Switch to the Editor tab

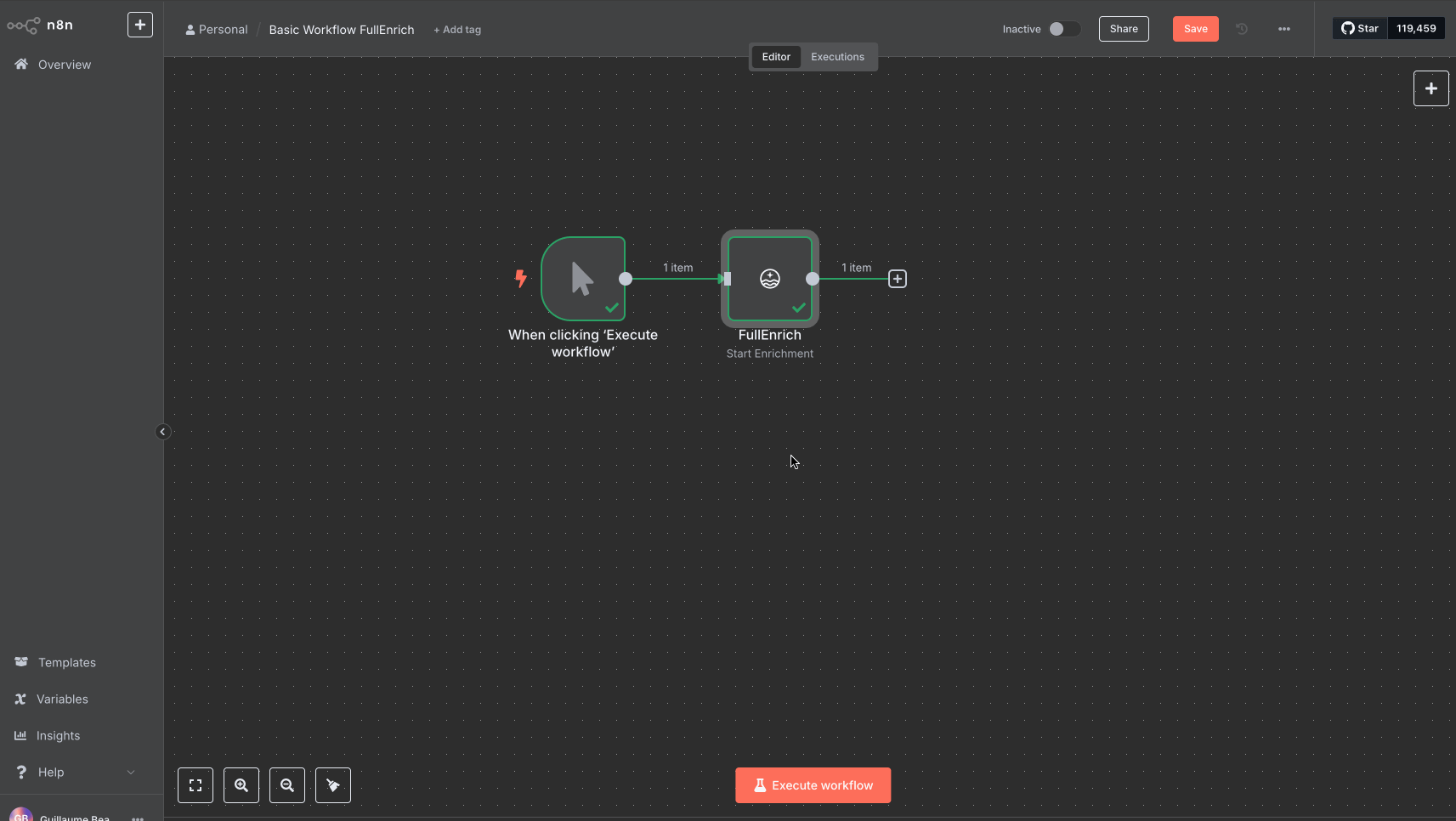click(x=776, y=57)
